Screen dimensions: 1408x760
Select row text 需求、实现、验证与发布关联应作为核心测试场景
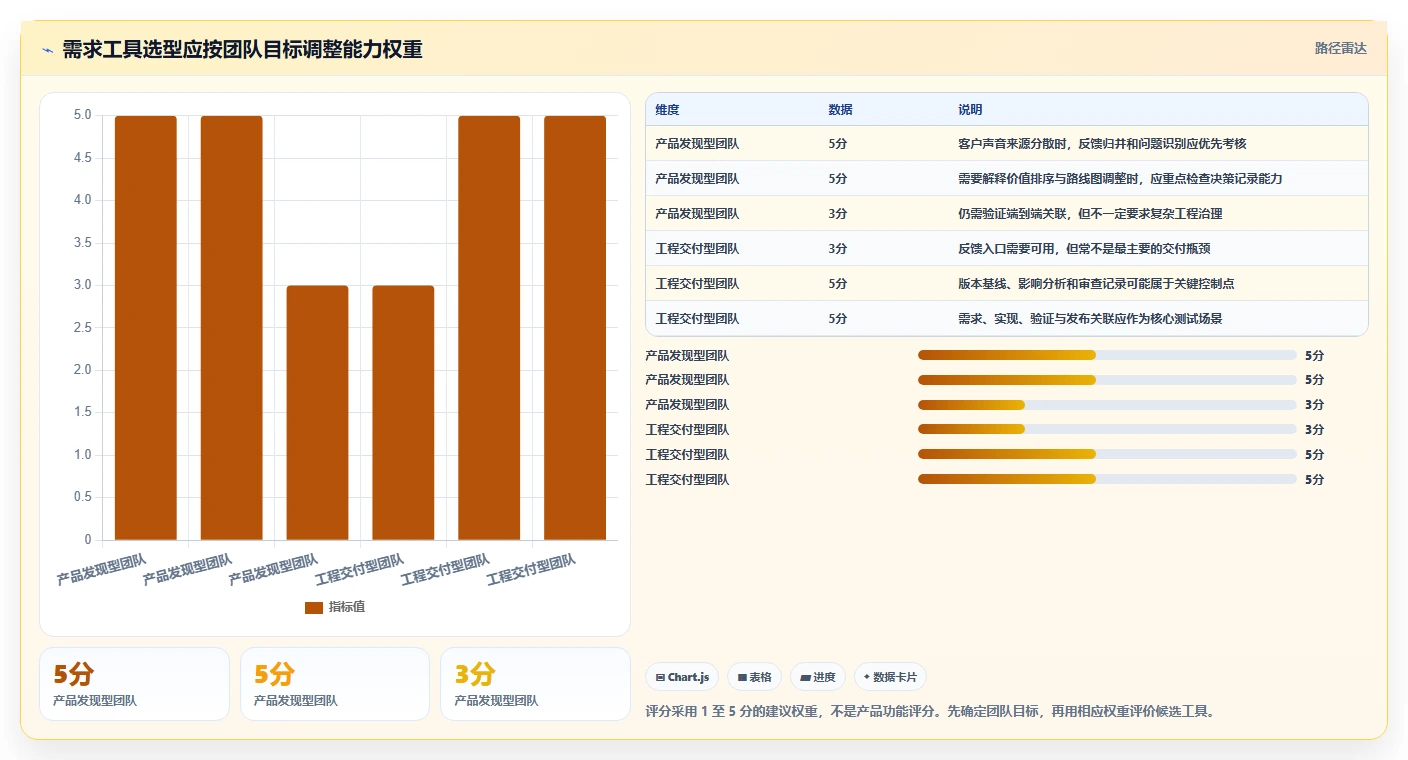pyautogui.click(x=1090, y=319)
